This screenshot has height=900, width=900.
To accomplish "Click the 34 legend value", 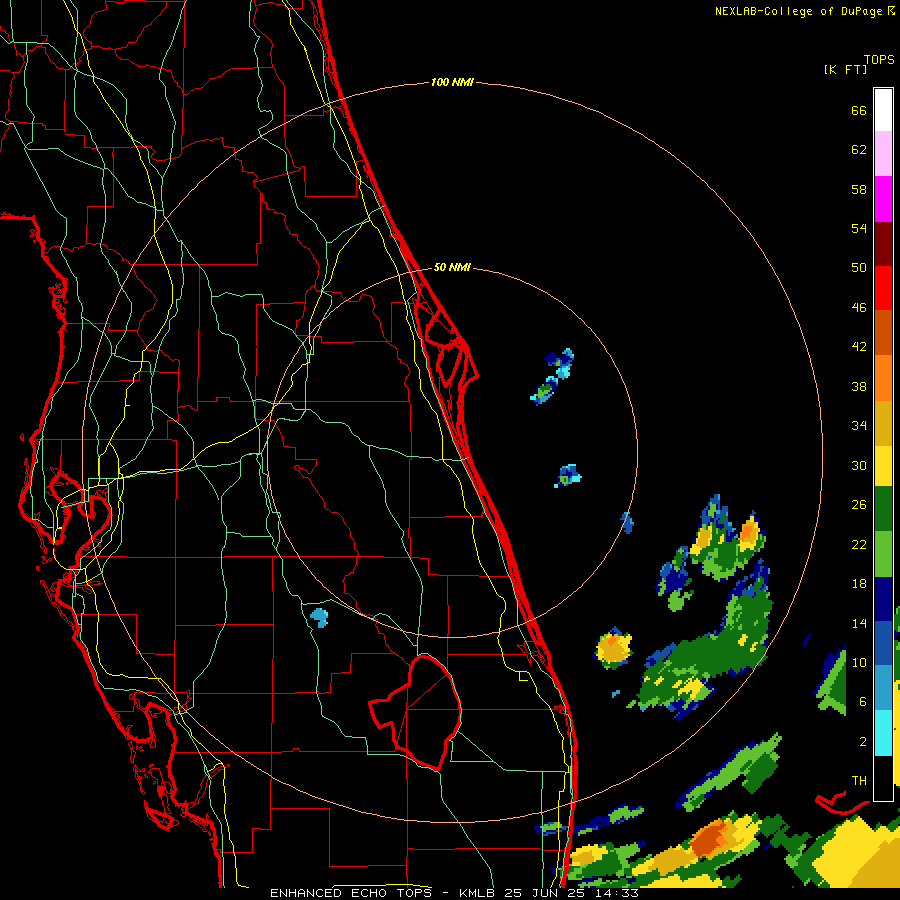I will (859, 426).
